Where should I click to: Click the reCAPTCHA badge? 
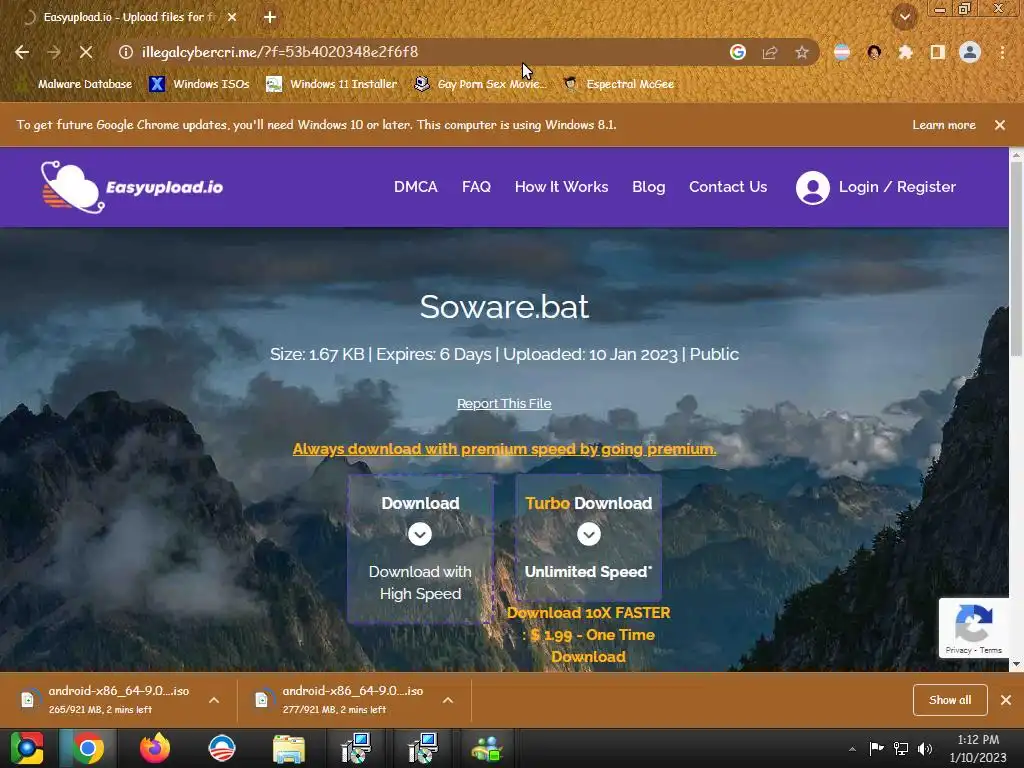[x=974, y=627]
